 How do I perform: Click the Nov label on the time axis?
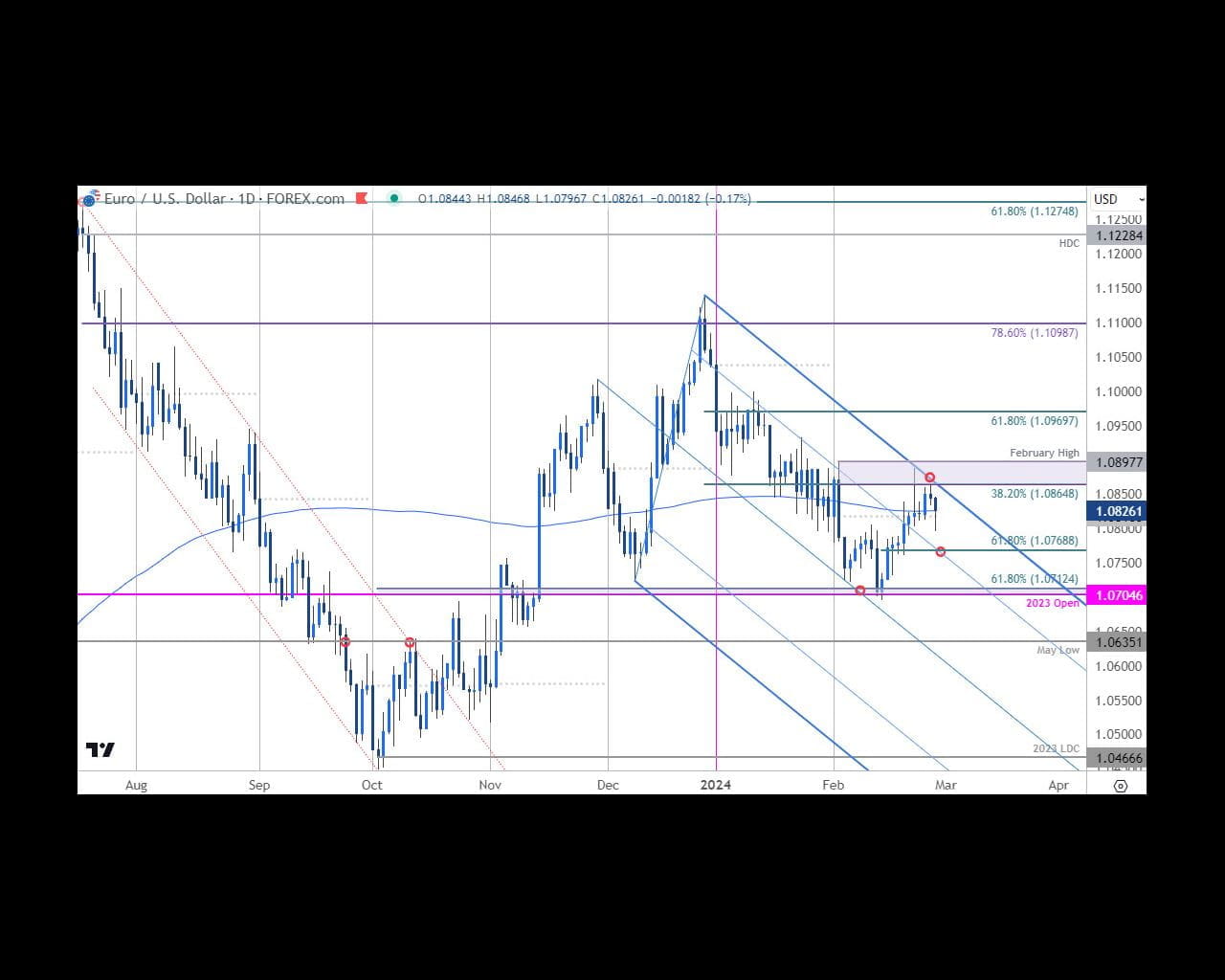[490, 785]
